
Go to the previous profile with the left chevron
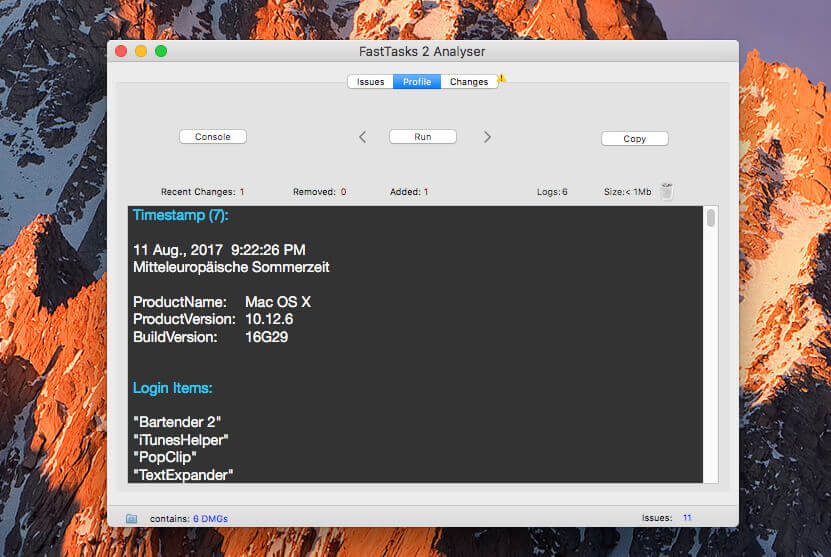[362, 137]
